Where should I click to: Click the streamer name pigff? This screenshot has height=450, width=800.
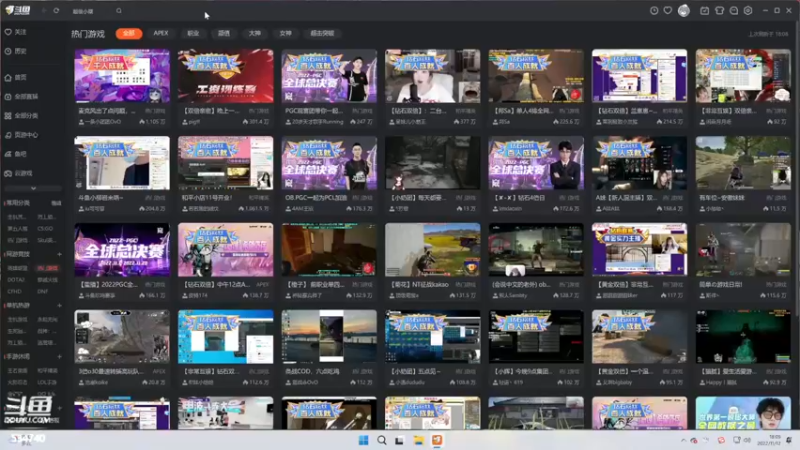pos(194,122)
